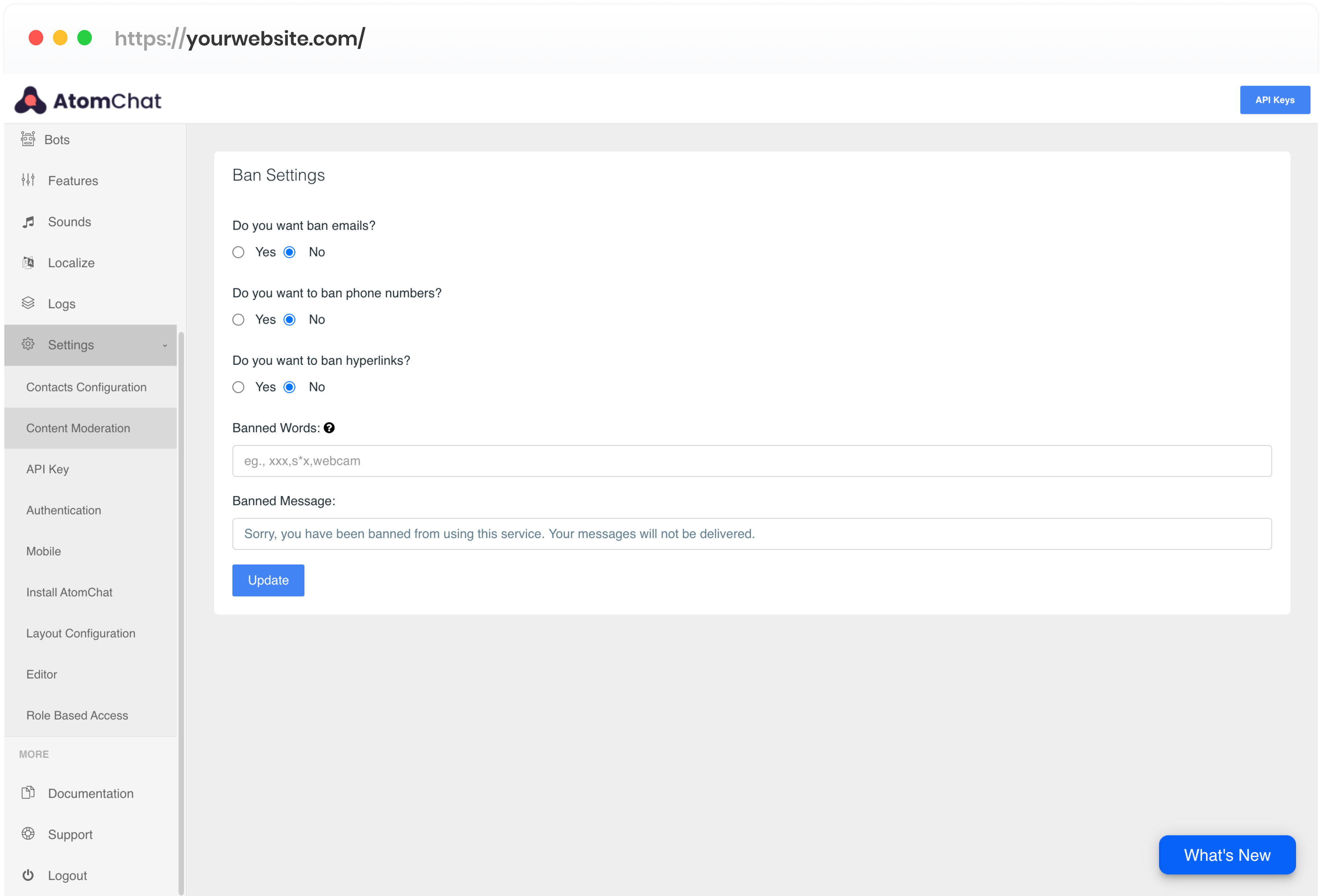This screenshot has width=1320, height=896.
Task: Click the Features sliders icon
Action: [28, 180]
